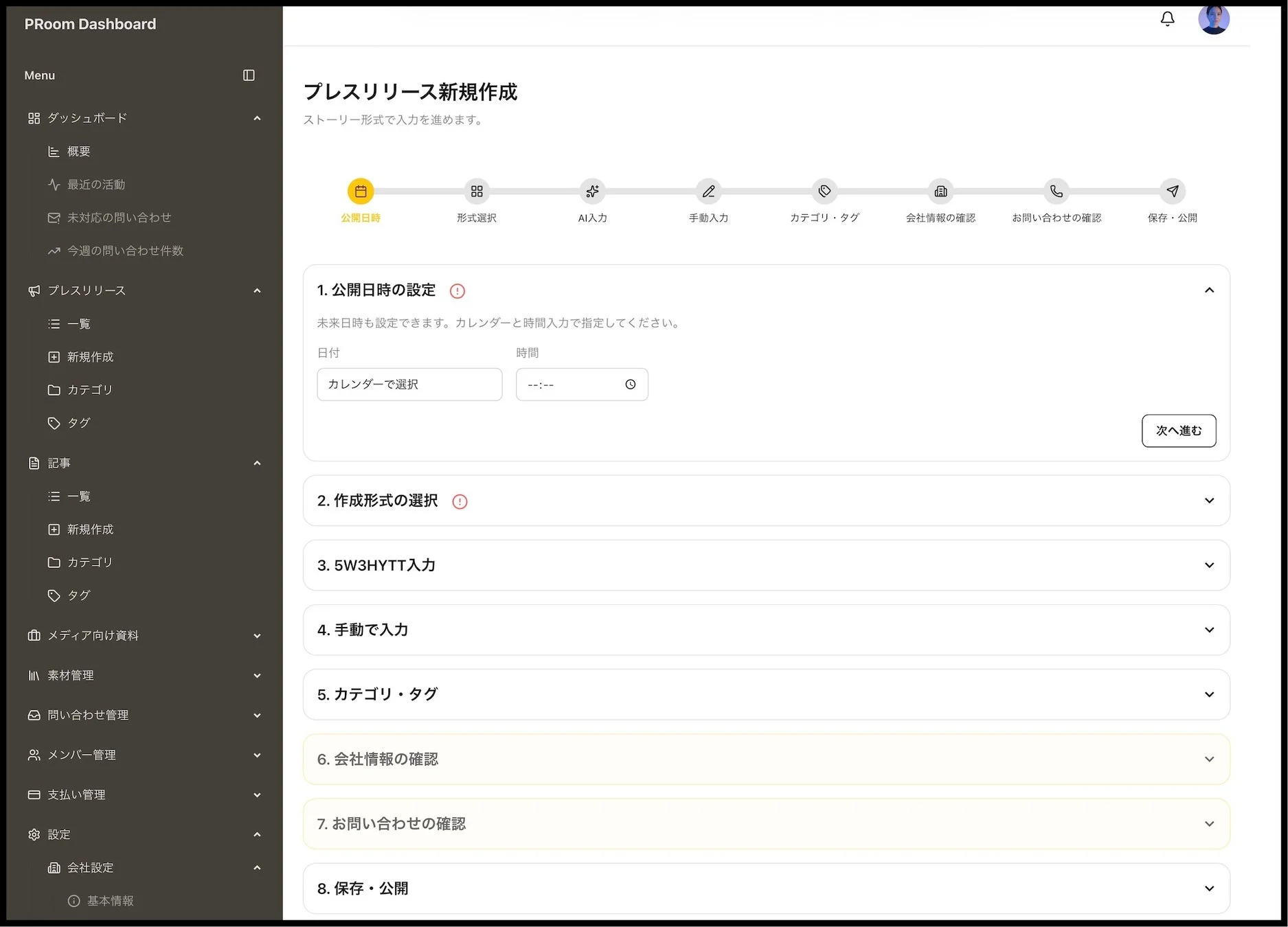Viewport: 1288px width, 927px height.
Task: Expand the 問い合わせ管理 sidebar section
Action: [x=257, y=716]
